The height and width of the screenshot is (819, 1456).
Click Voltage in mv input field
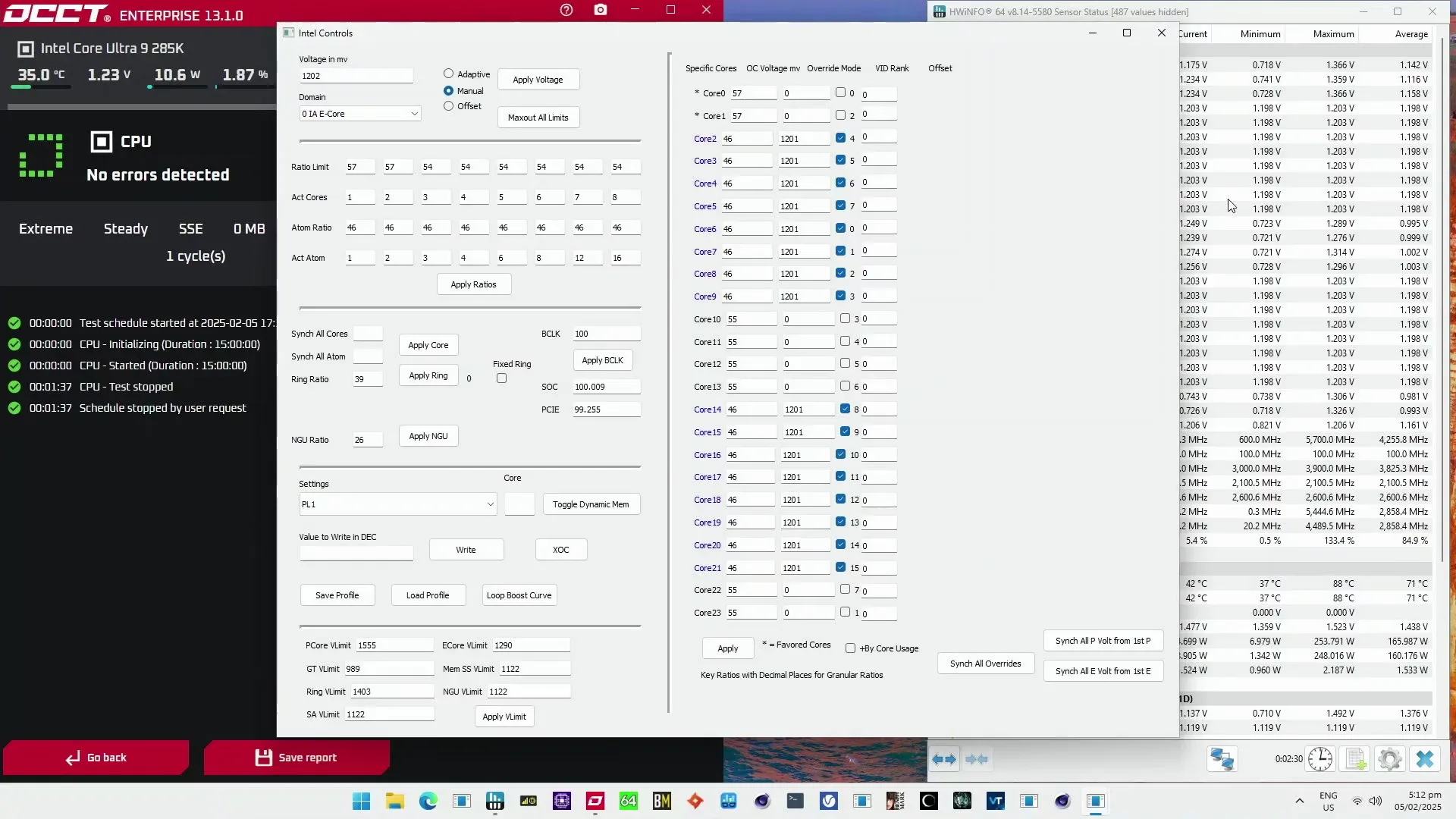(x=356, y=76)
